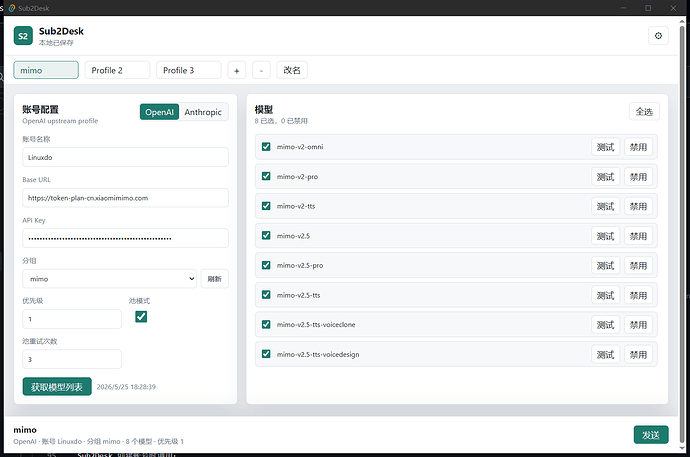Uncheck the mimo-v2-omni model checkbox
The image size is (690, 457).
(x=266, y=146)
